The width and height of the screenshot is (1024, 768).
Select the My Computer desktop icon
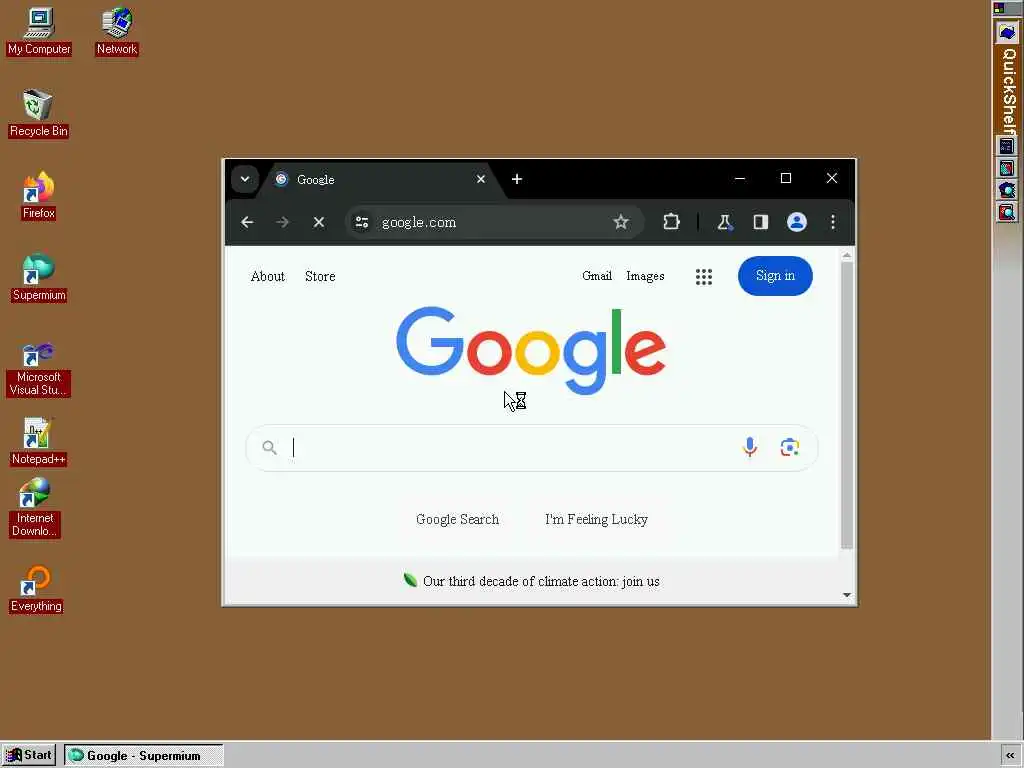(x=39, y=31)
